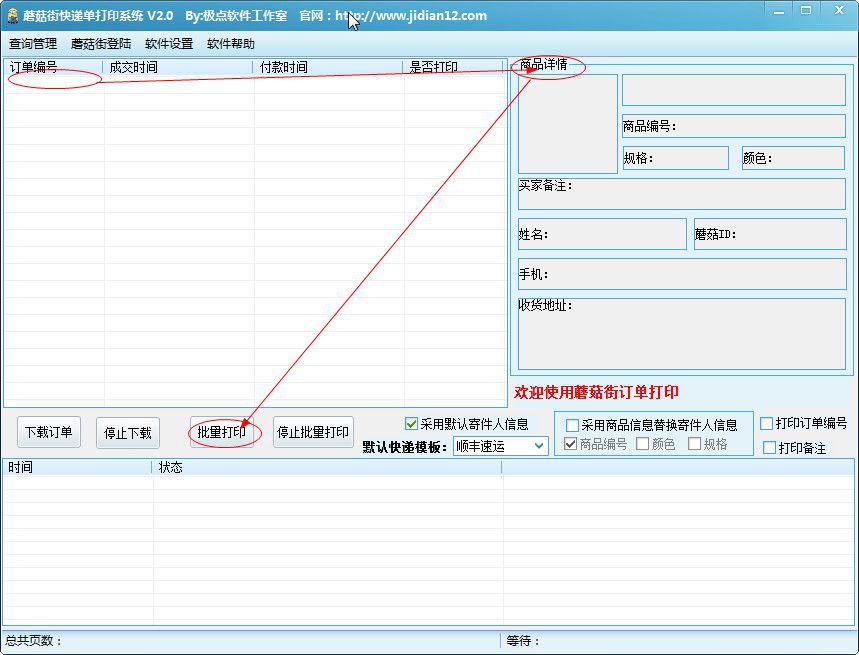Click the 付款时间 column header
This screenshot has height=655, width=859.
[x=328, y=67]
